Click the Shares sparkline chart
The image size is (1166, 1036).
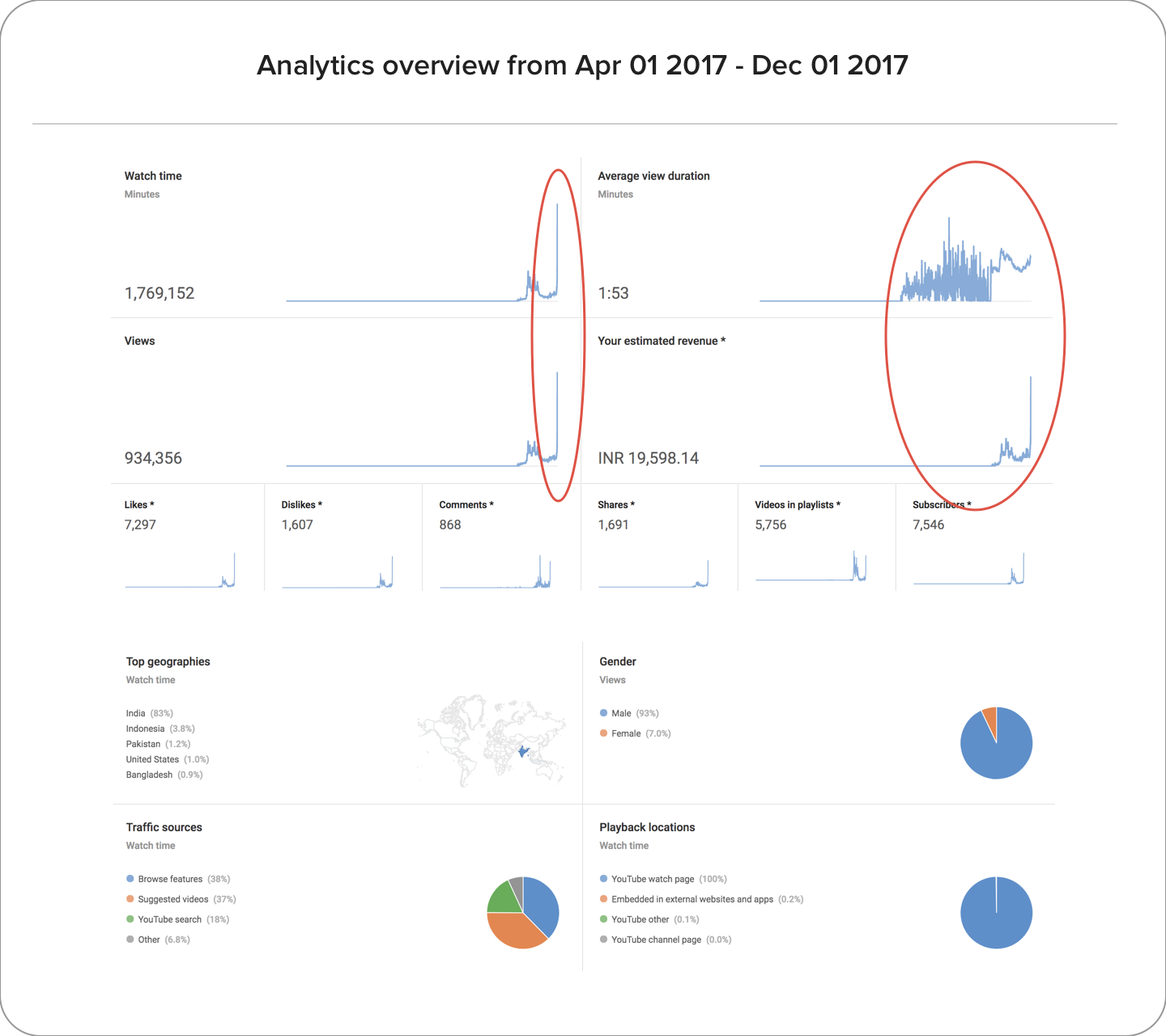(653, 573)
